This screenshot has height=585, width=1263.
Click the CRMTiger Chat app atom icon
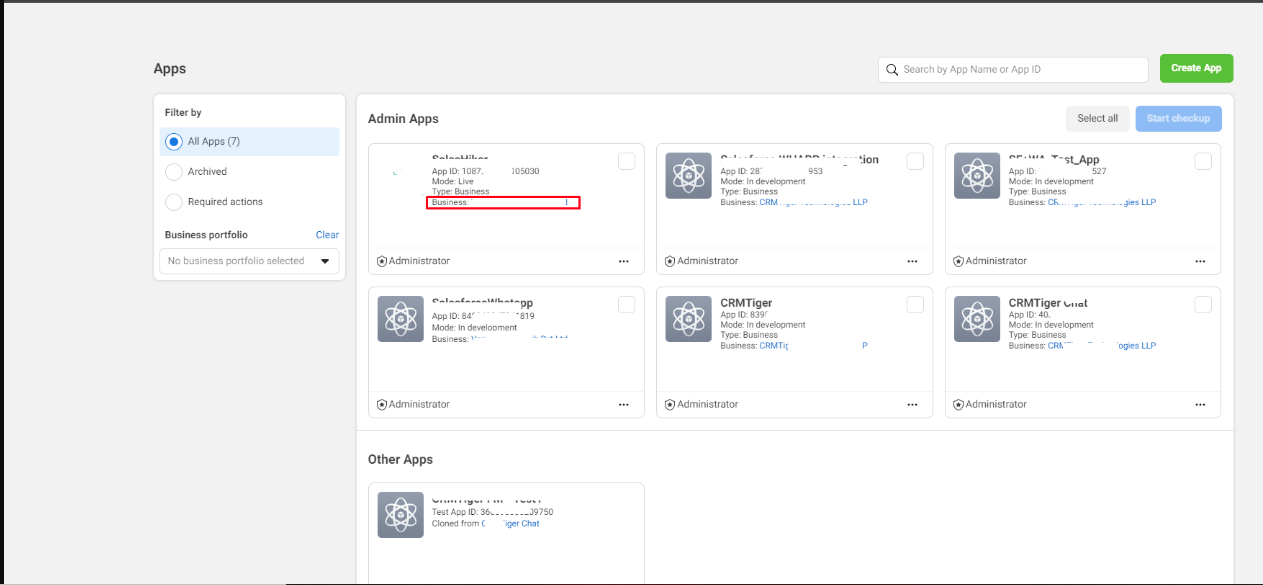(976, 320)
